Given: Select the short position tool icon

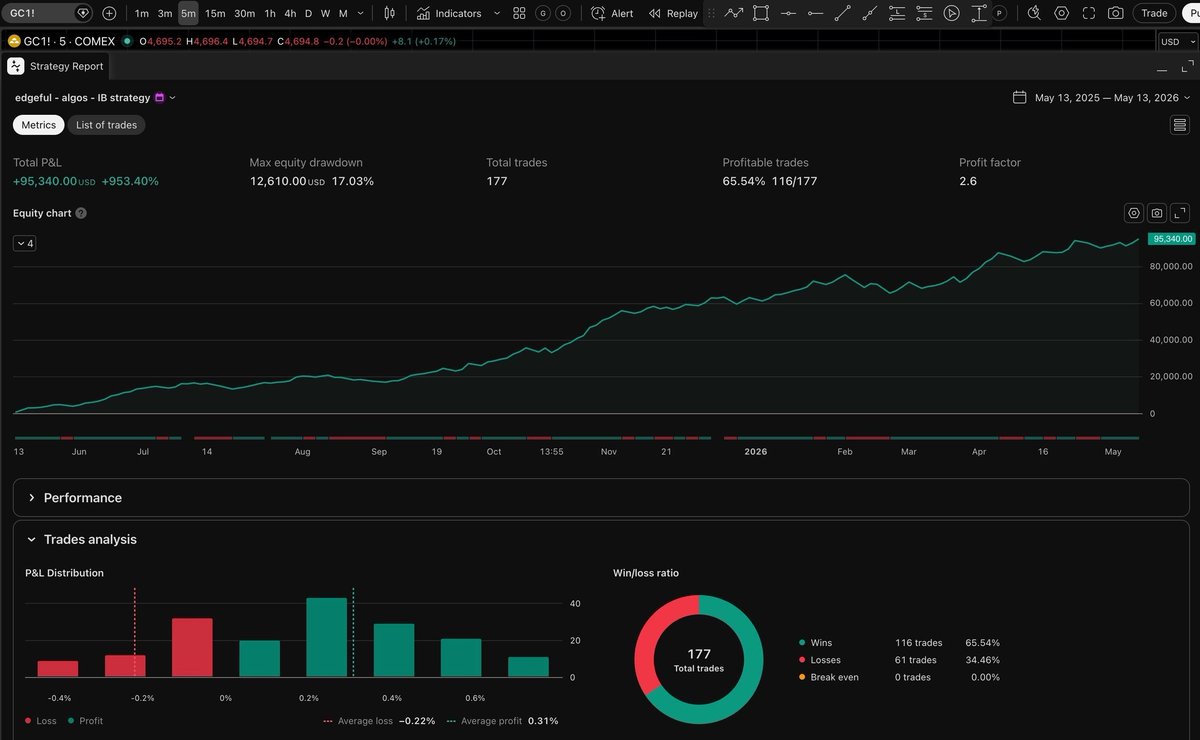Looking at the screenshot, I should (924, 13).
